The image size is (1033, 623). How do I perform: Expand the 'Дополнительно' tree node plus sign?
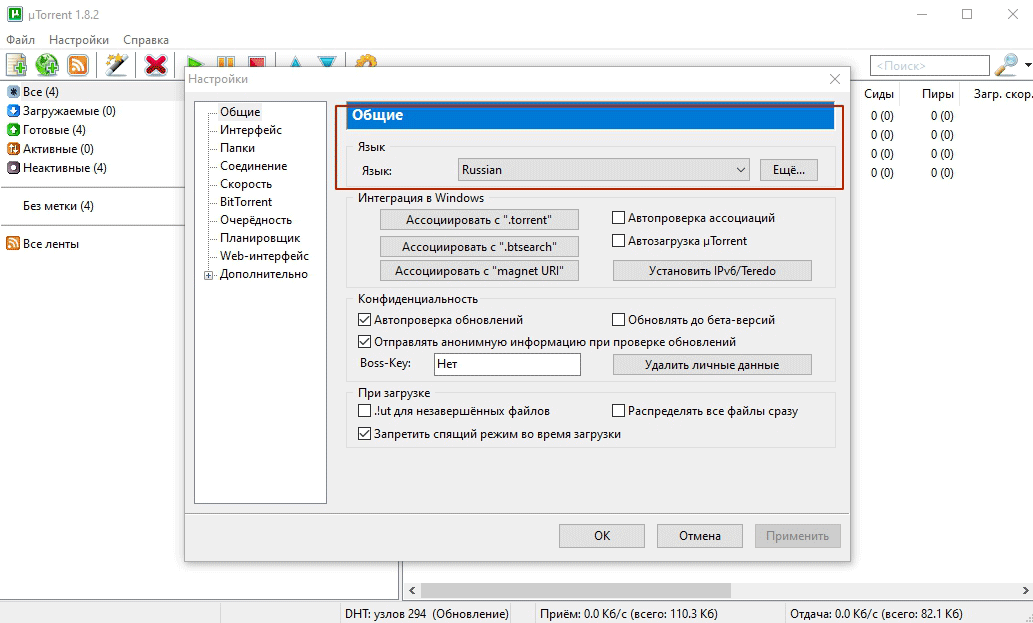click(208, 275)
